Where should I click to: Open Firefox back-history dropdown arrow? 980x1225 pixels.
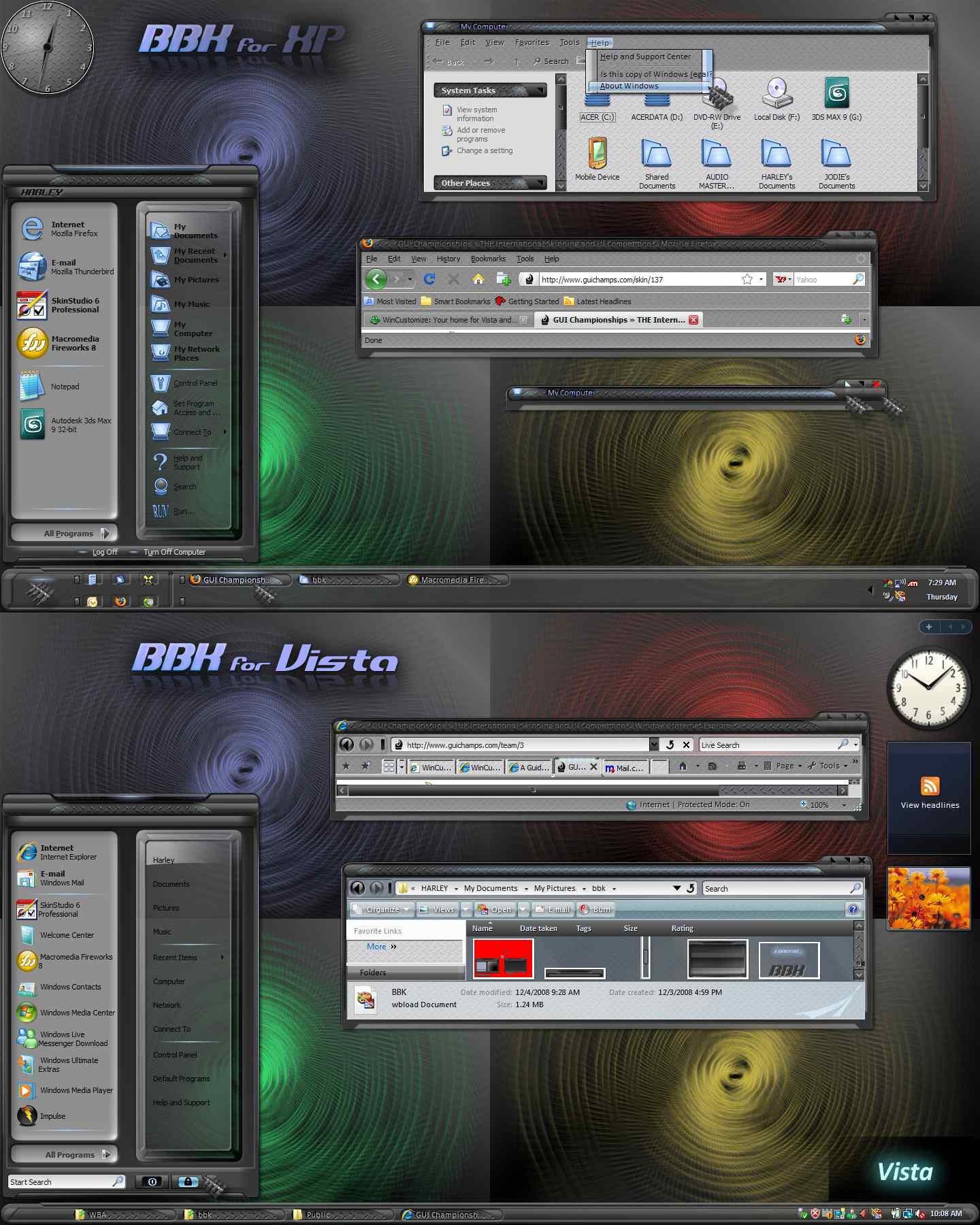click(x=410, y=279)
